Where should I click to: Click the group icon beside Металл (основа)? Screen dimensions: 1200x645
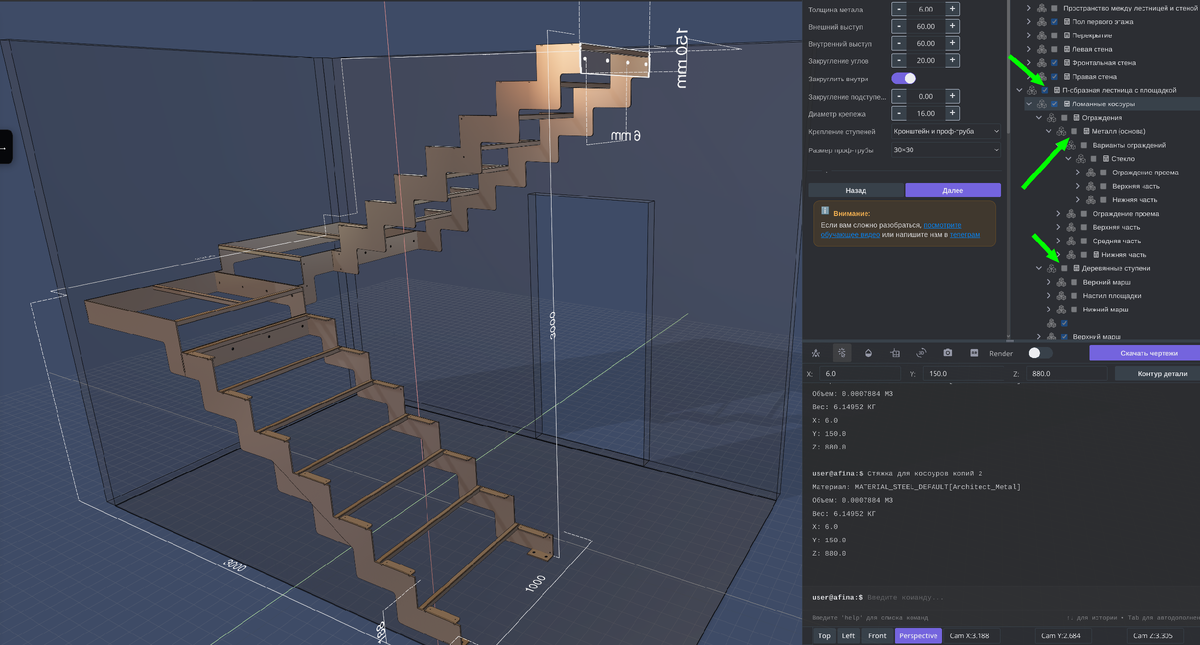tap(1061, 131)
